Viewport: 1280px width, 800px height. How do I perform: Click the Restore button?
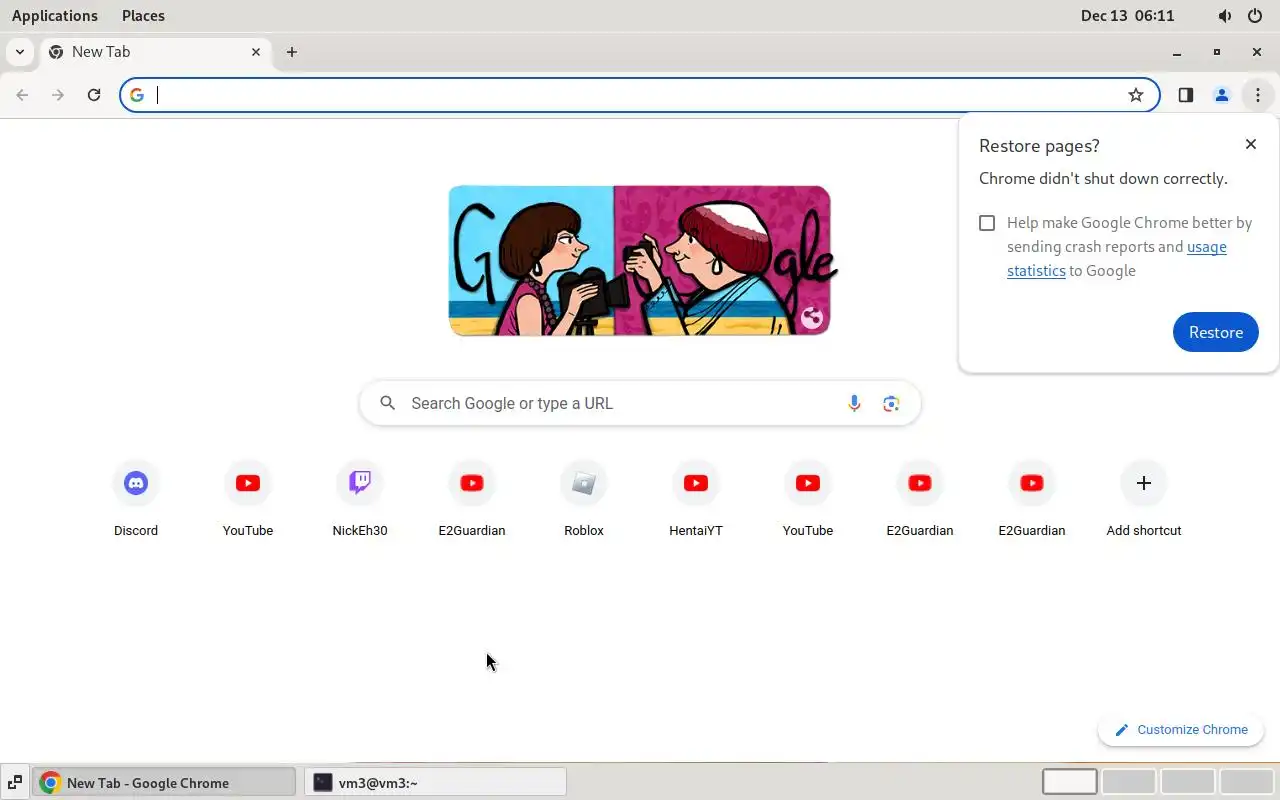pyautogui.click(x=1216, y=332)
